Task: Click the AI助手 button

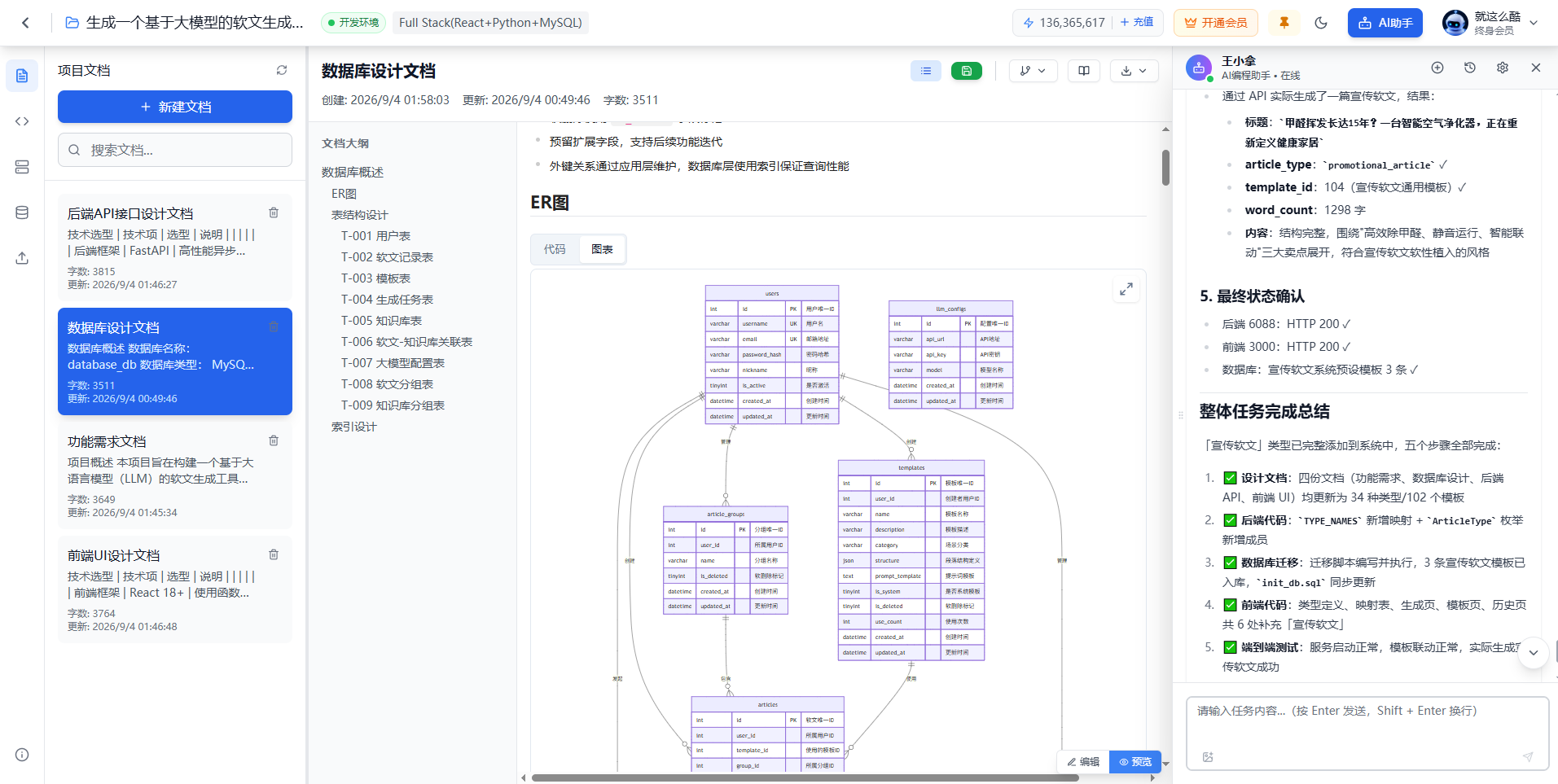Action: 1385,23
